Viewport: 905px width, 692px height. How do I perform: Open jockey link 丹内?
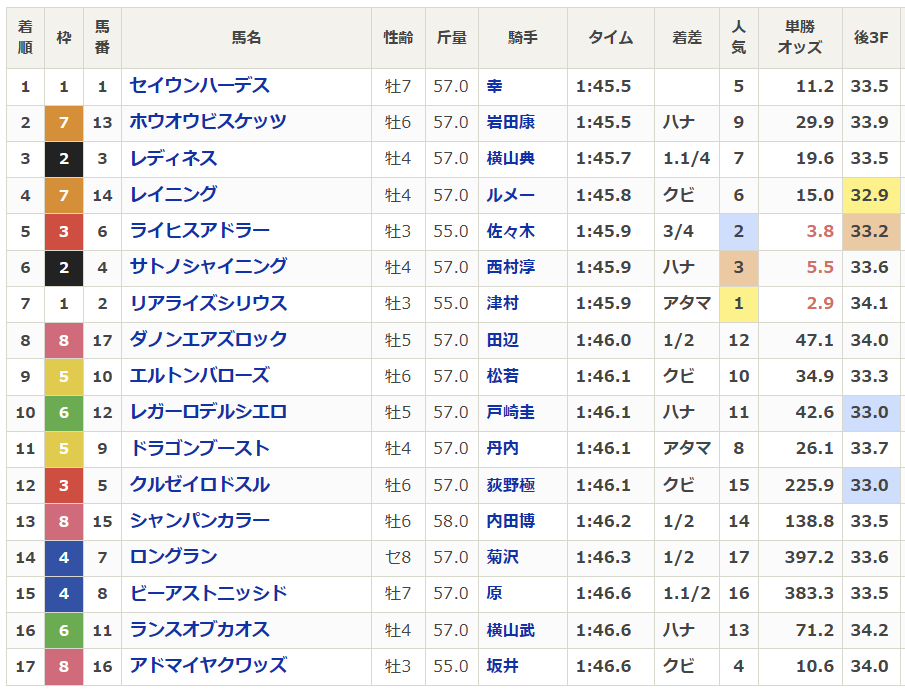click(502, 448)
